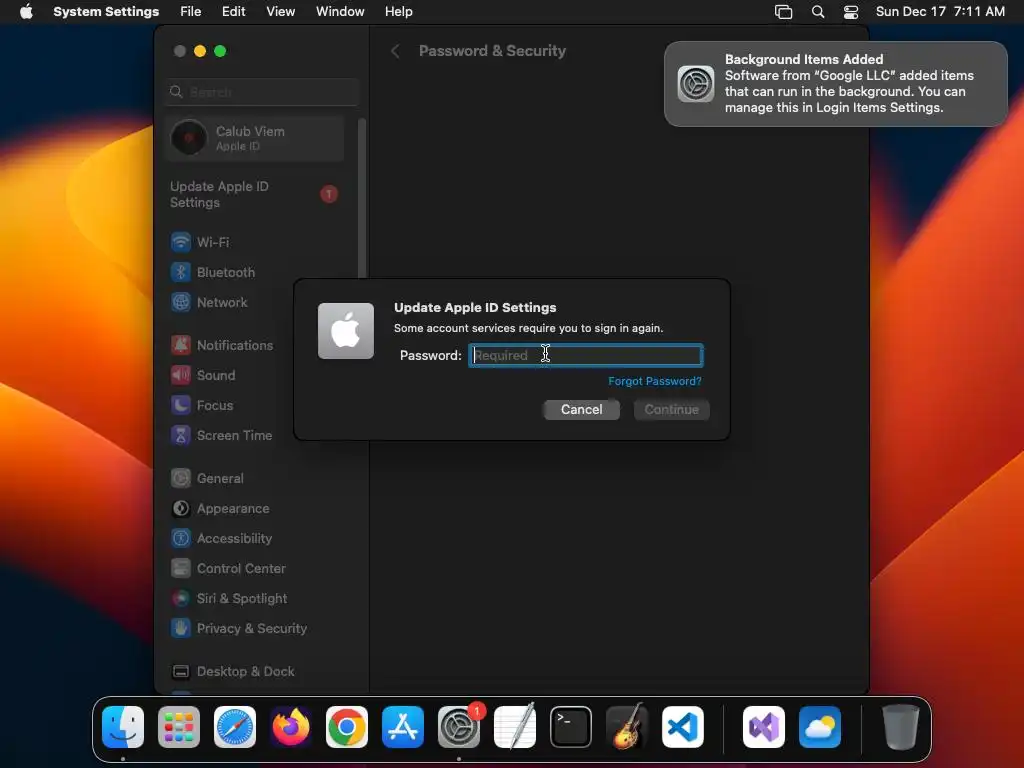Click the sidebar Search field
The height and width of the screenshot is (768, 1024).
(262, 92)
